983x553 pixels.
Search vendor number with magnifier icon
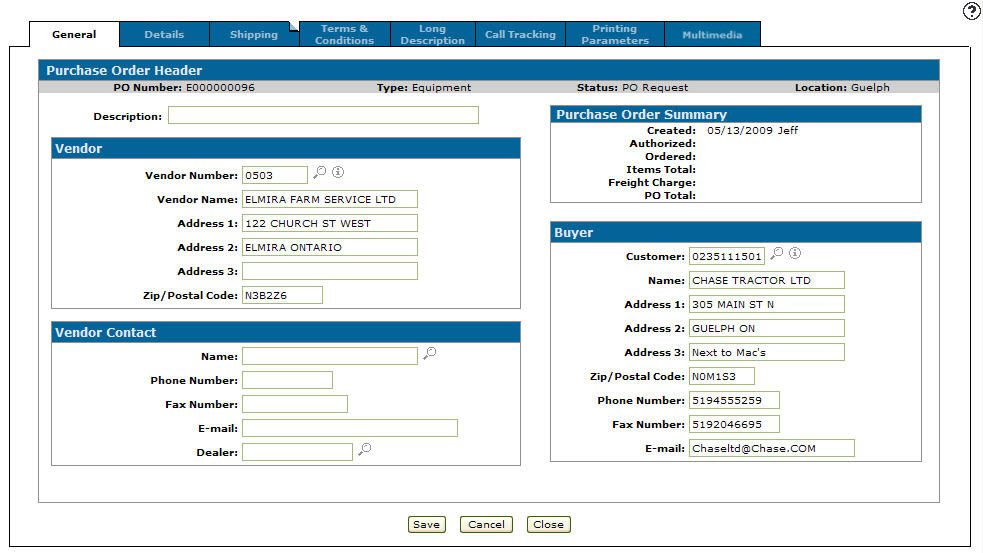coord(320,172)
